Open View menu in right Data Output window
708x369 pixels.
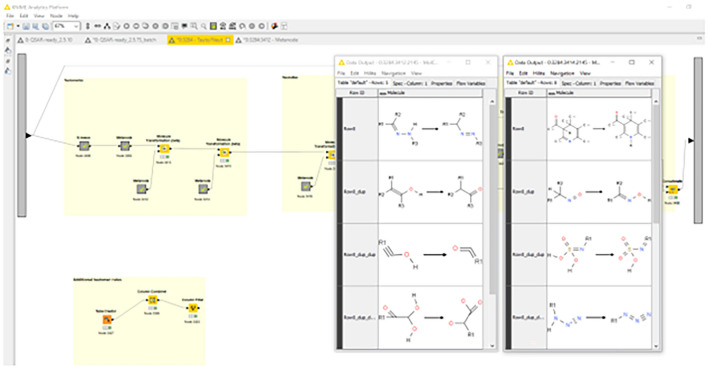pos(585,73)
